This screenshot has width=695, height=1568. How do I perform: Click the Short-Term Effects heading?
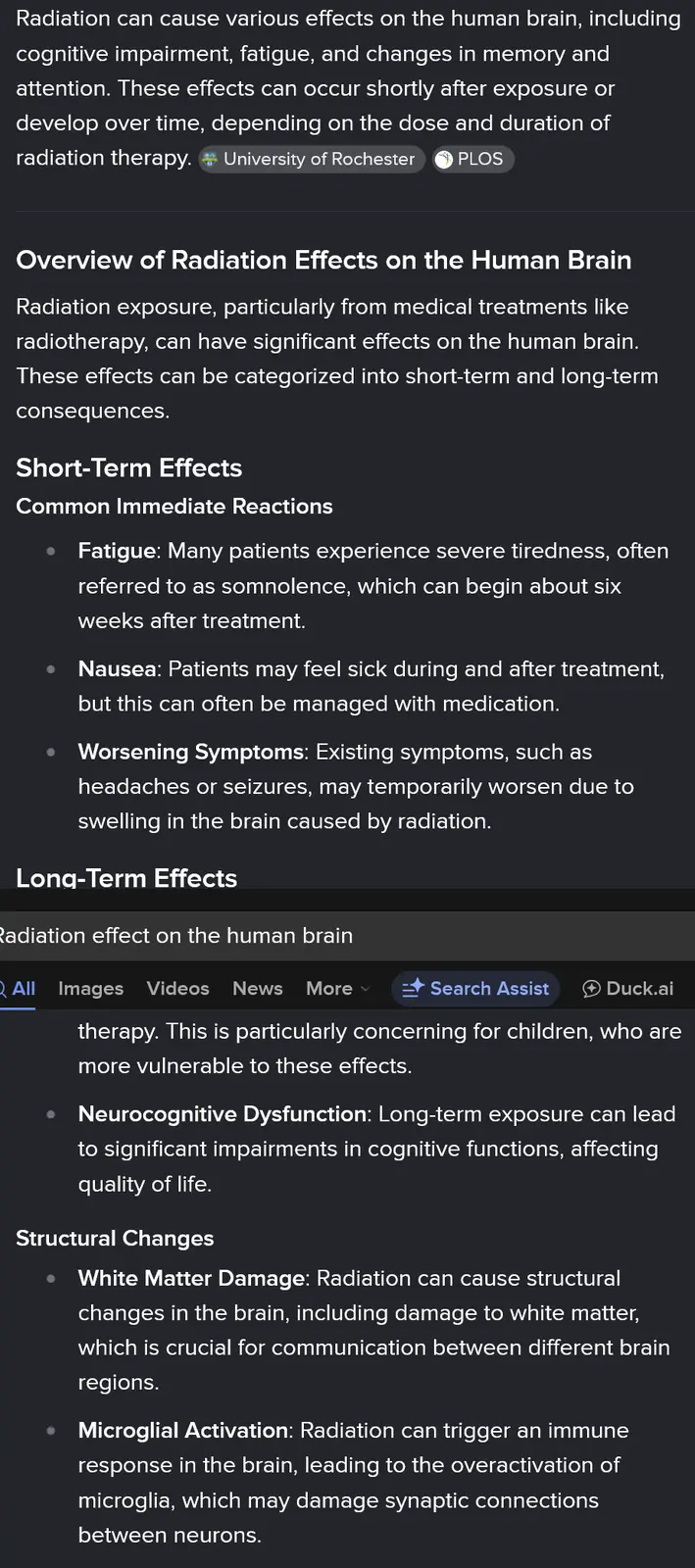pos(128,468)
